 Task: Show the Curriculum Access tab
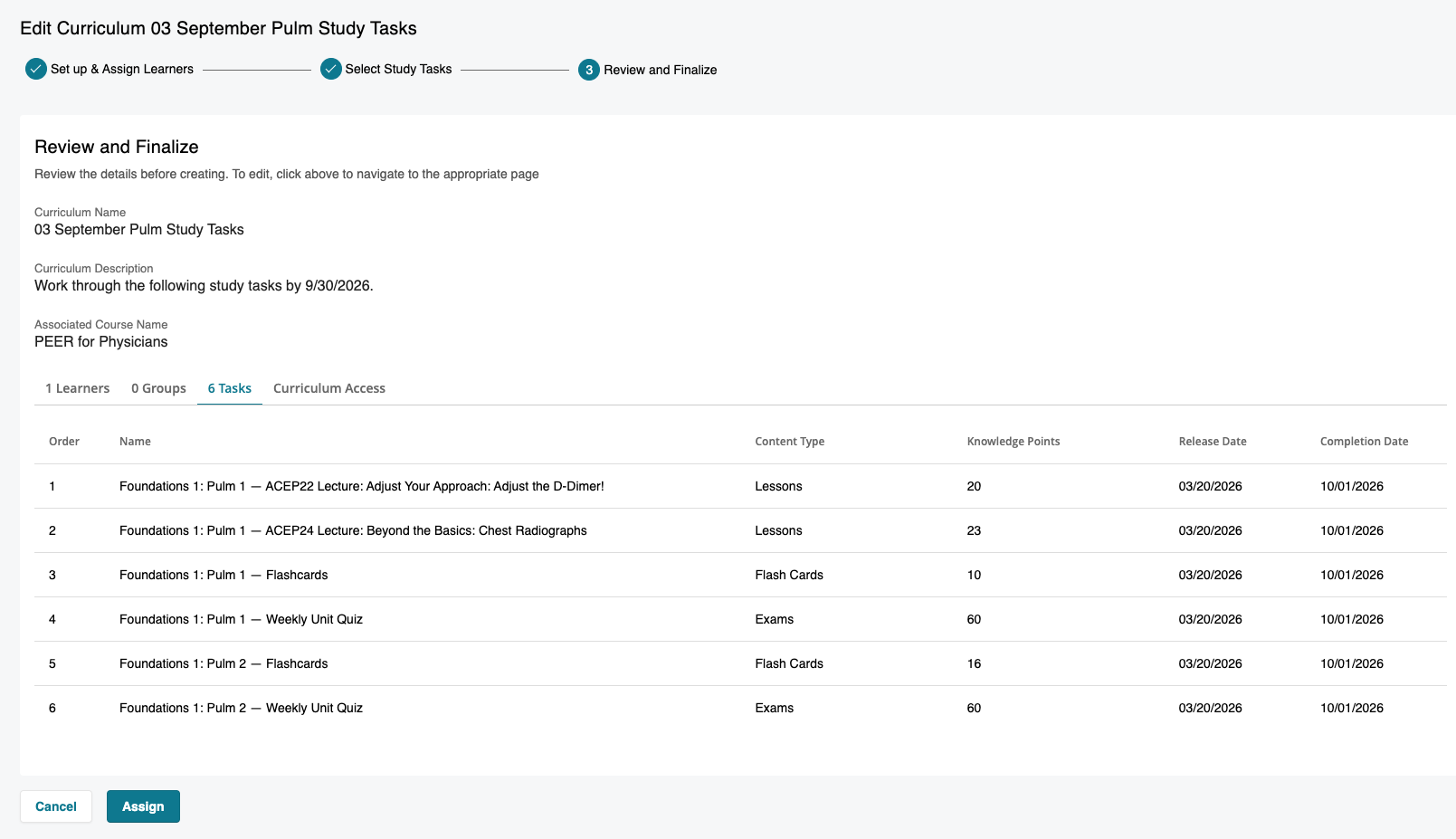click(329, 388)
